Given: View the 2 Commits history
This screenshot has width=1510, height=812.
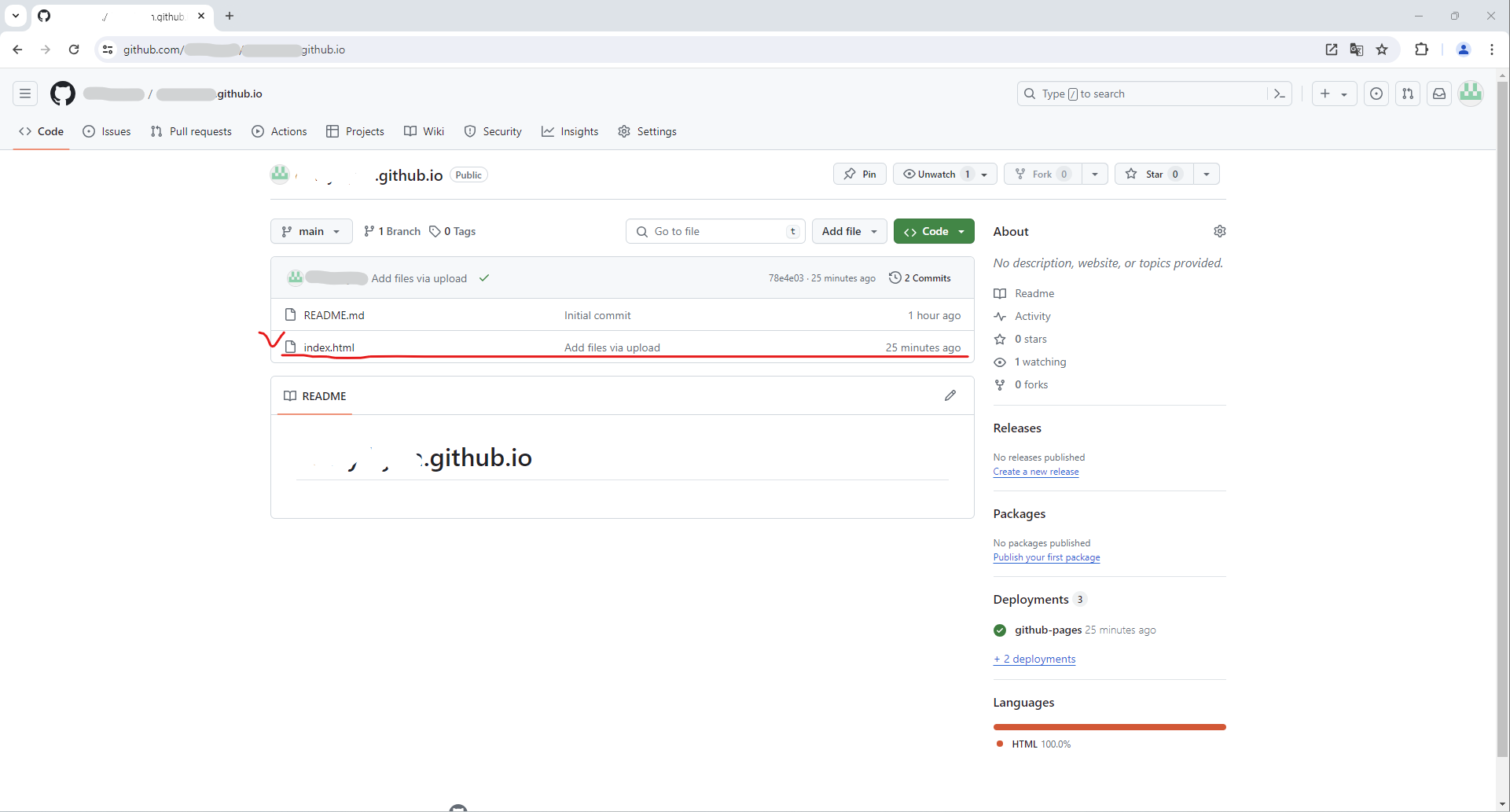Looking at the screenshot, I should [x=920, y=278].
